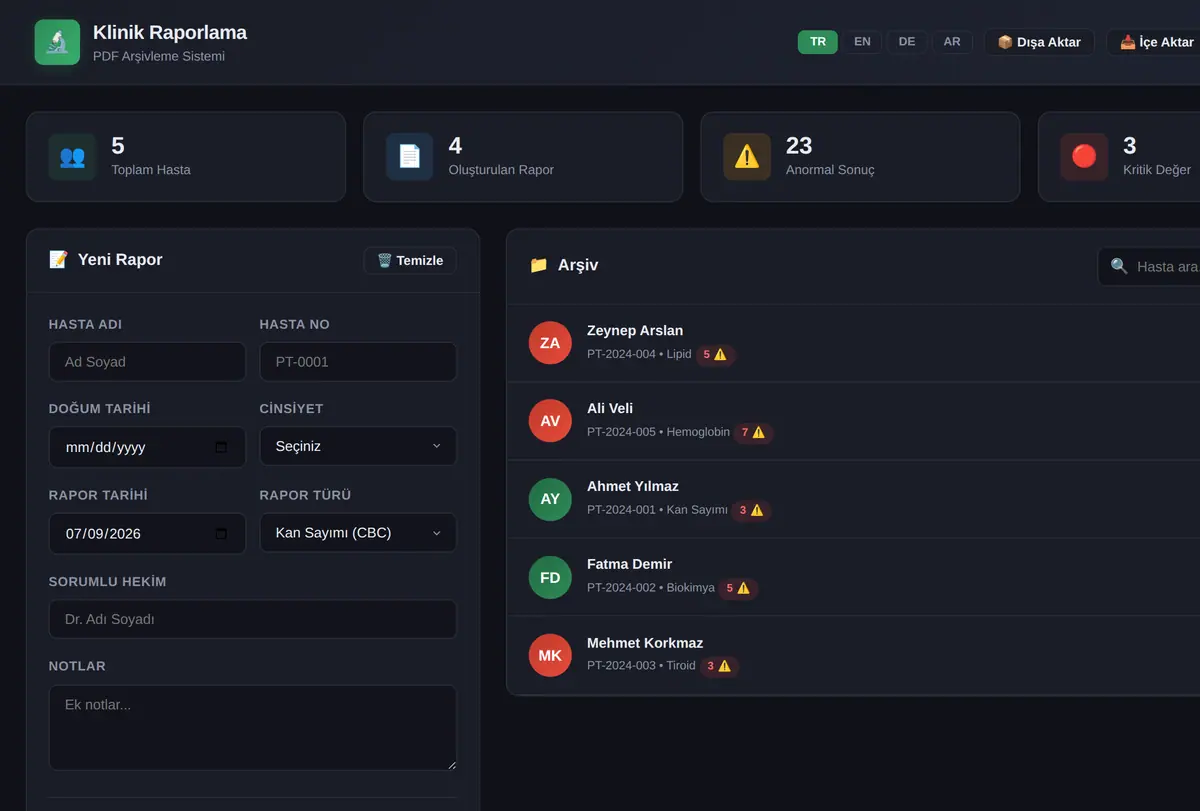The width and height of the screenshot is (1200, 811).
Task: Focus the Sorumlu Hekim input field
Action: (x=253, y=619)
